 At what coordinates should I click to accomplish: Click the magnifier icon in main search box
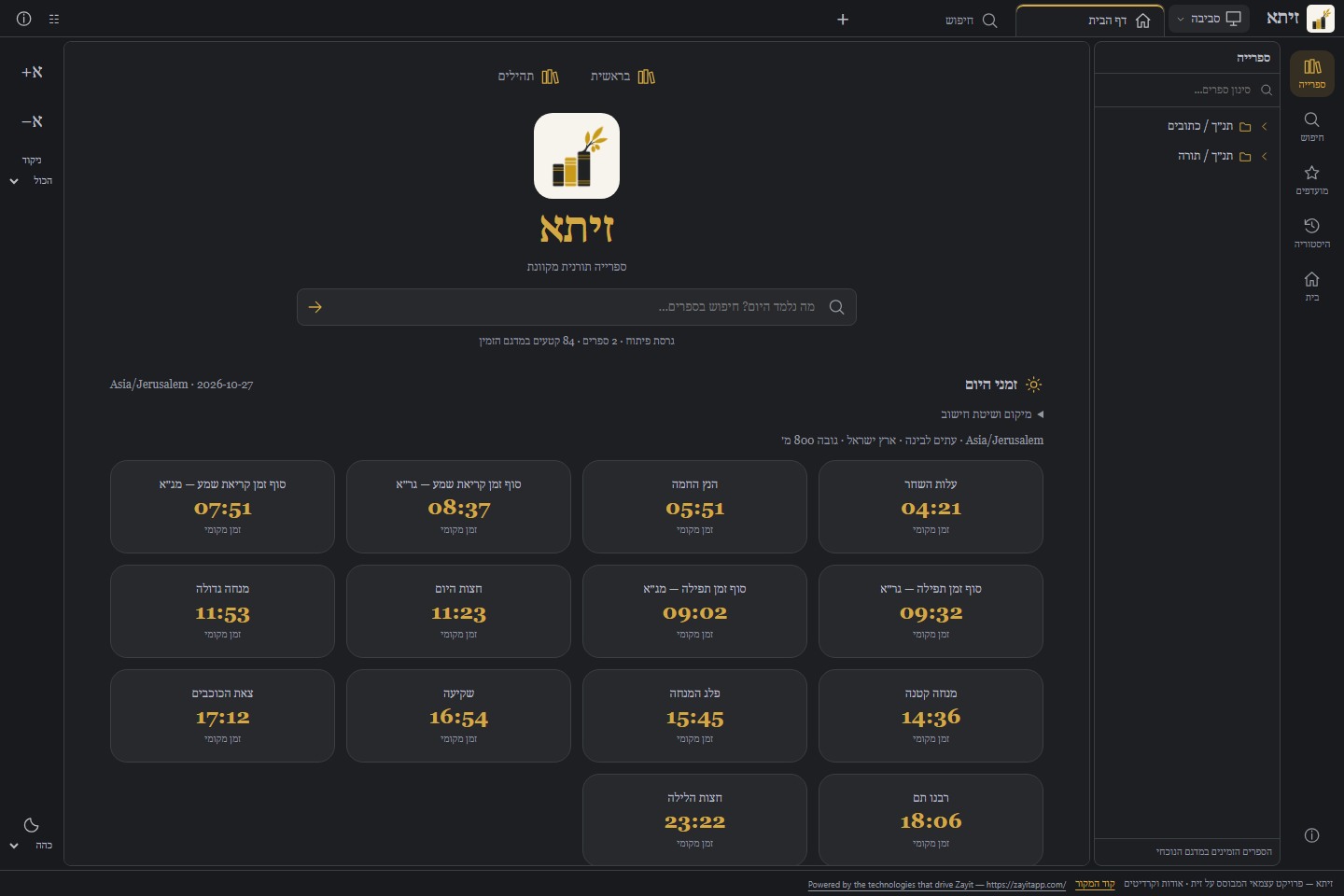coord(836,307)
